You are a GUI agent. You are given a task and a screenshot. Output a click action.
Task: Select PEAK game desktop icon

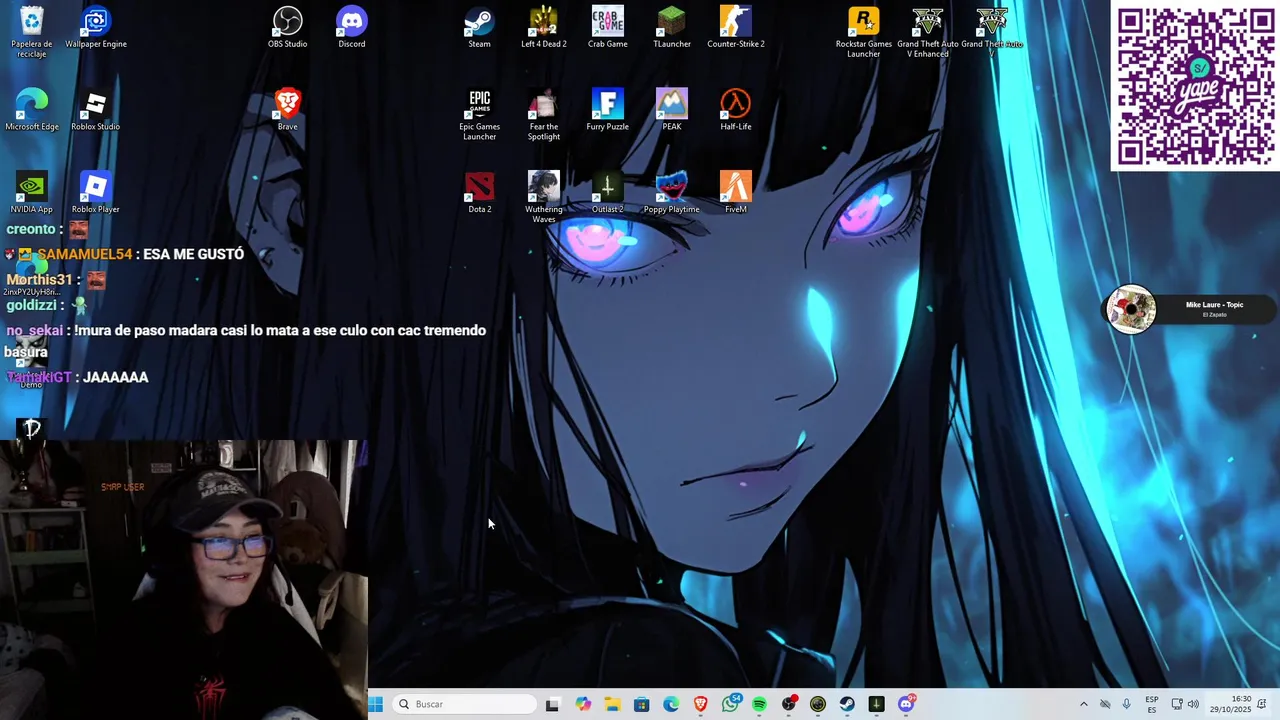672,109
